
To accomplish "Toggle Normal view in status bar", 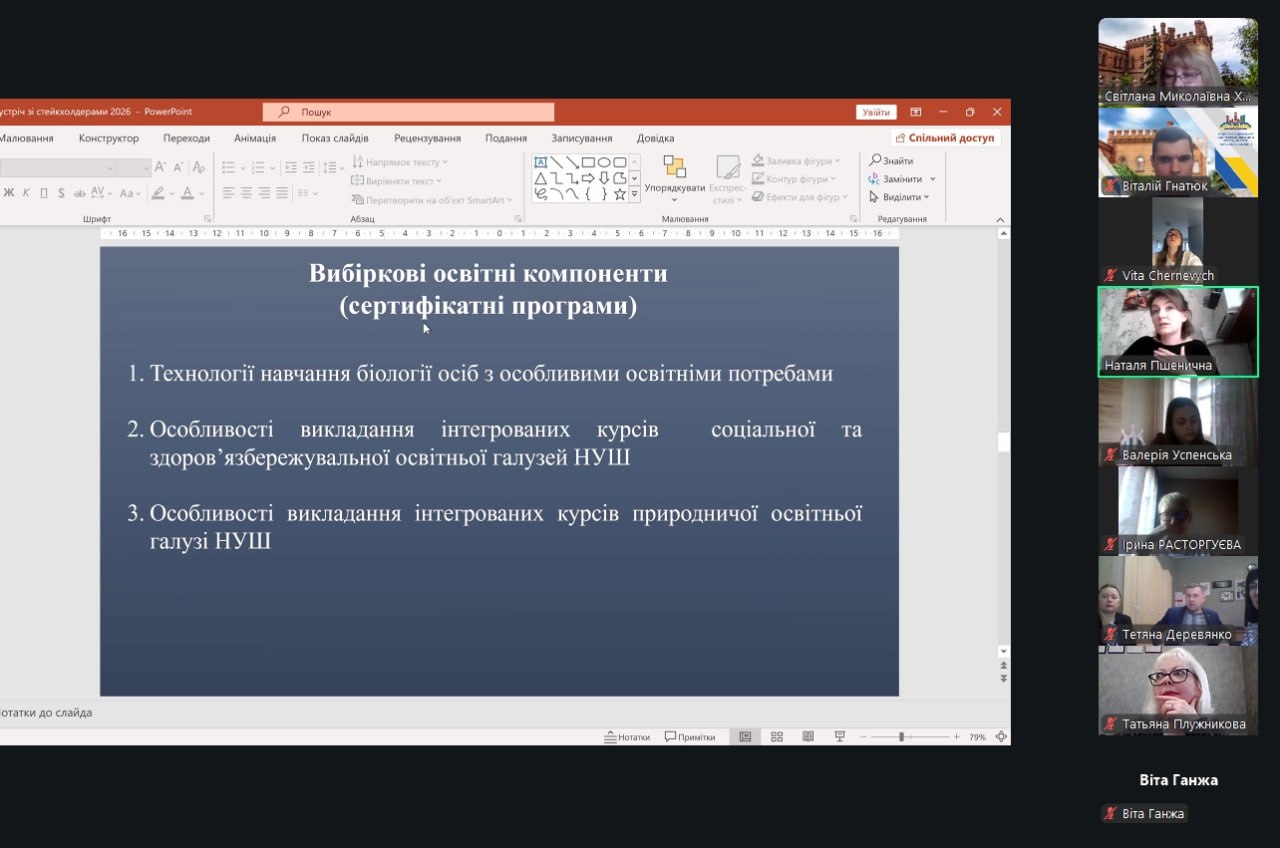I will [745, 737].
